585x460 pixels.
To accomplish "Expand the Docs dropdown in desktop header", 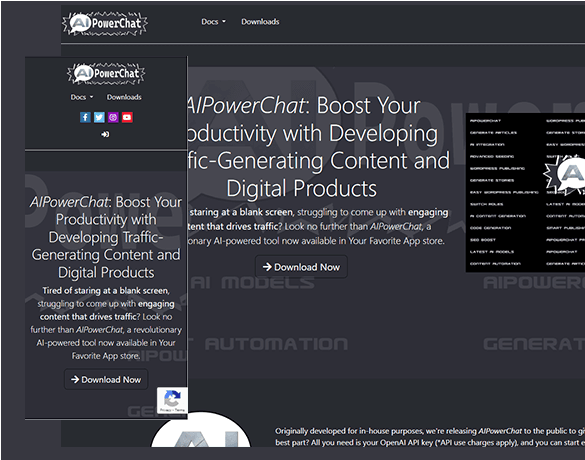I will click(x=213, y=22).
